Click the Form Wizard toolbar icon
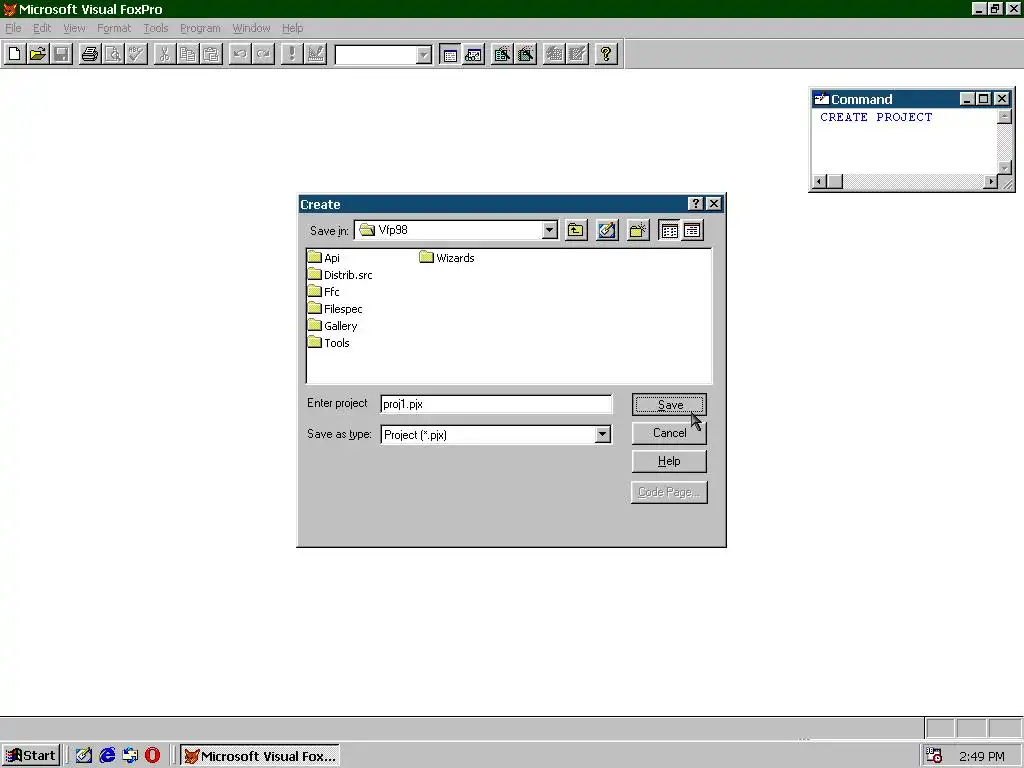 click(x=502, y=54)
